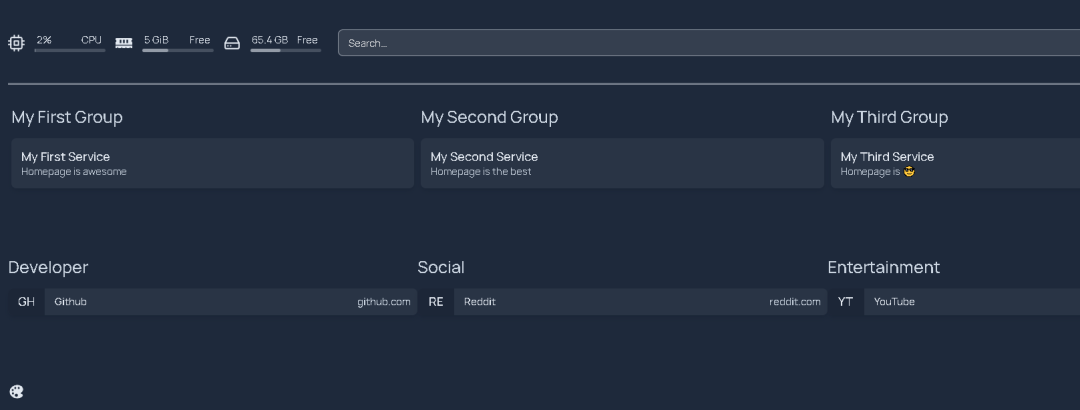Collapse the My Third Group section
The width and height of the screenshot is (1080, 410).
click(889, 117)
